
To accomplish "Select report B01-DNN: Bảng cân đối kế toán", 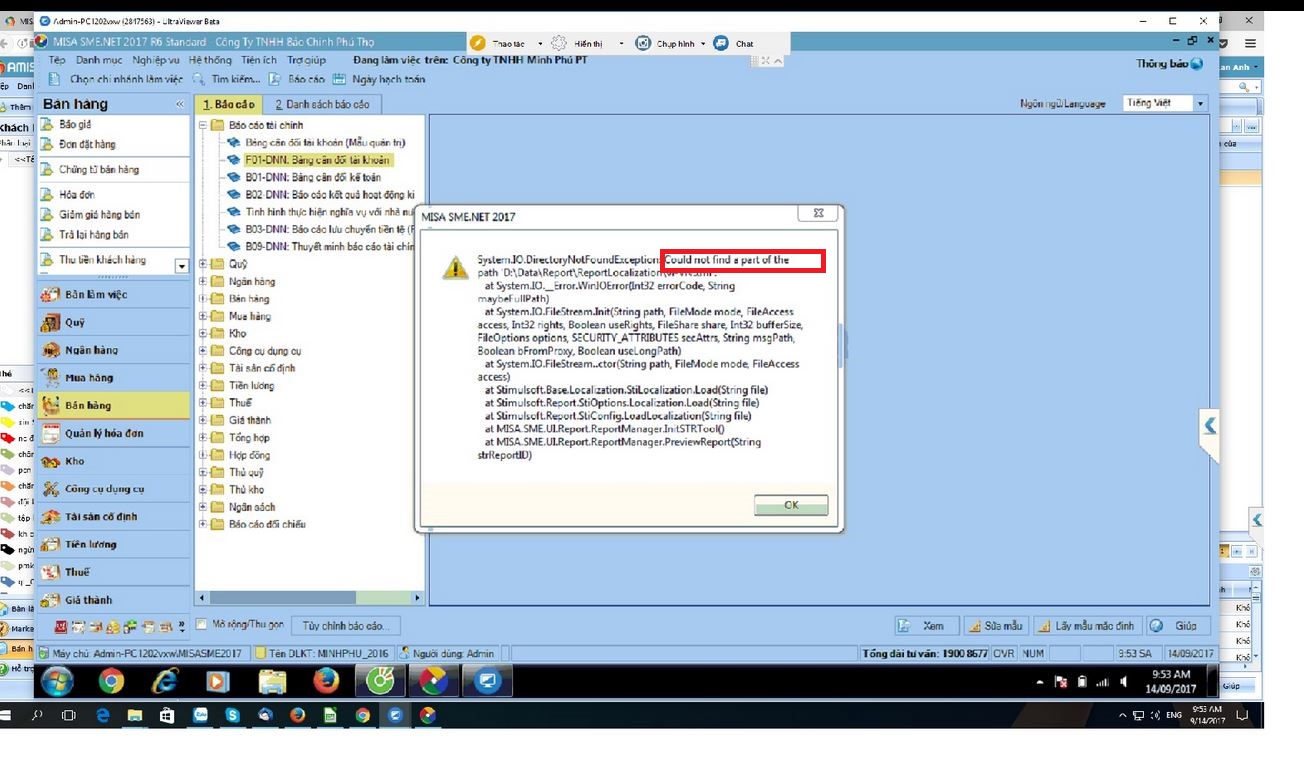I will click(312, 177).
